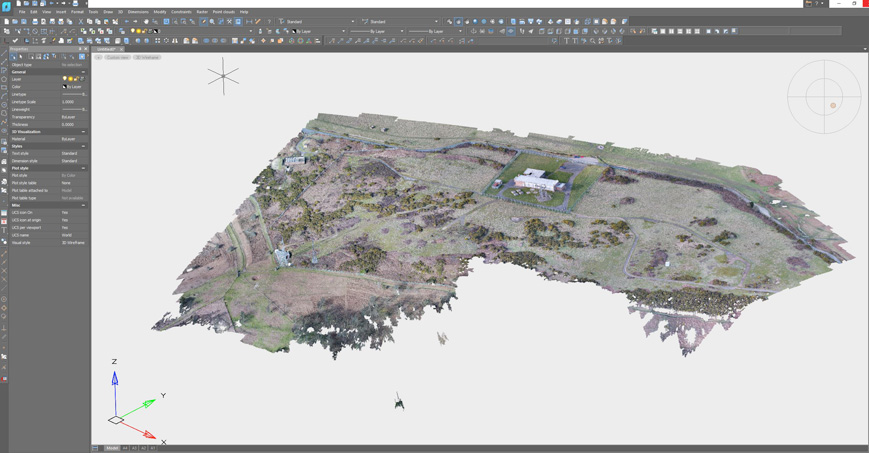
Task: Click the Untitled0 drawing tab
Action: pos(106,49)
